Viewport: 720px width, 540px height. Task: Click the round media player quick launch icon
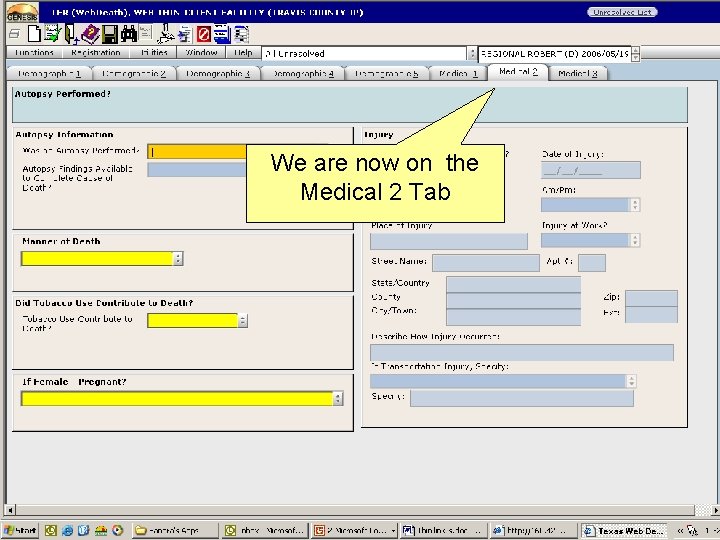click(x=118, y=530)
